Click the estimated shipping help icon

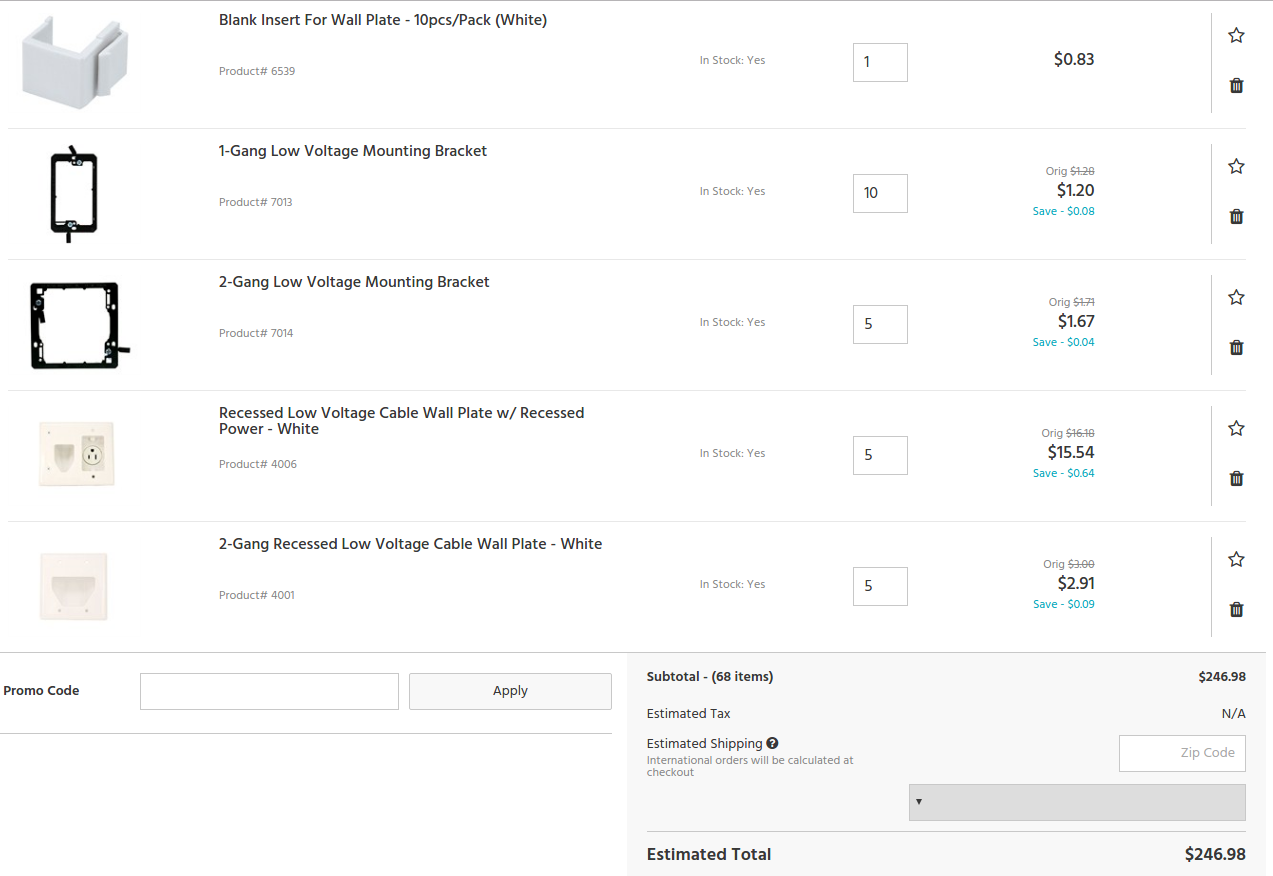[772, 744]
